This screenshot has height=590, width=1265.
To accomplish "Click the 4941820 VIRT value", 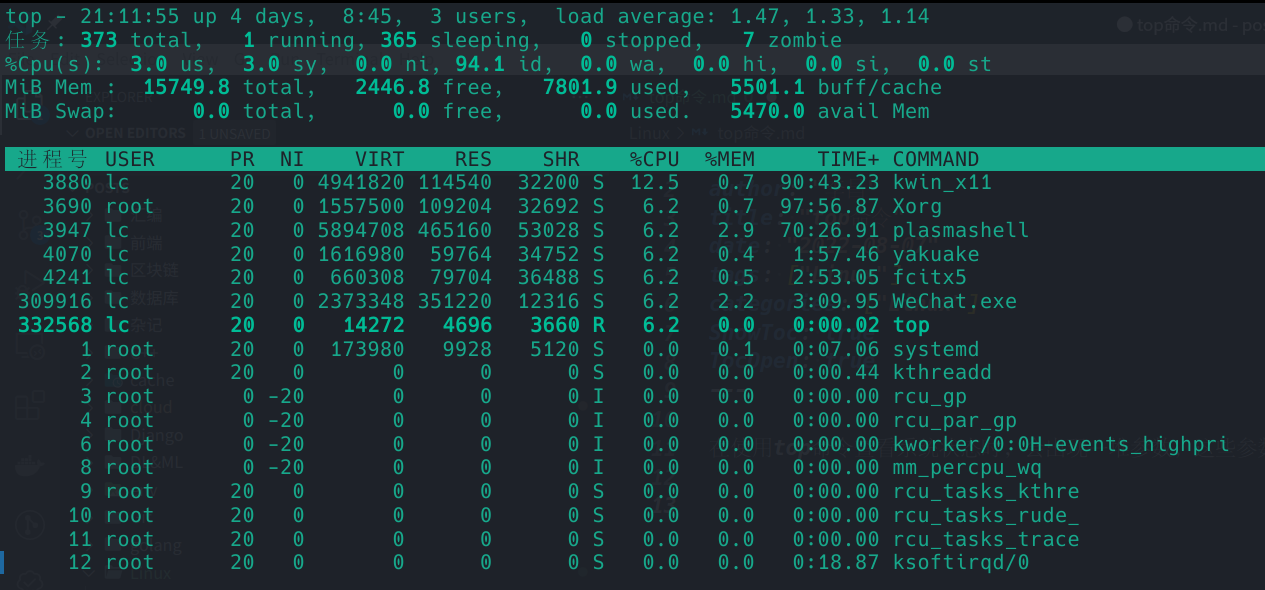I will (361, 183).
